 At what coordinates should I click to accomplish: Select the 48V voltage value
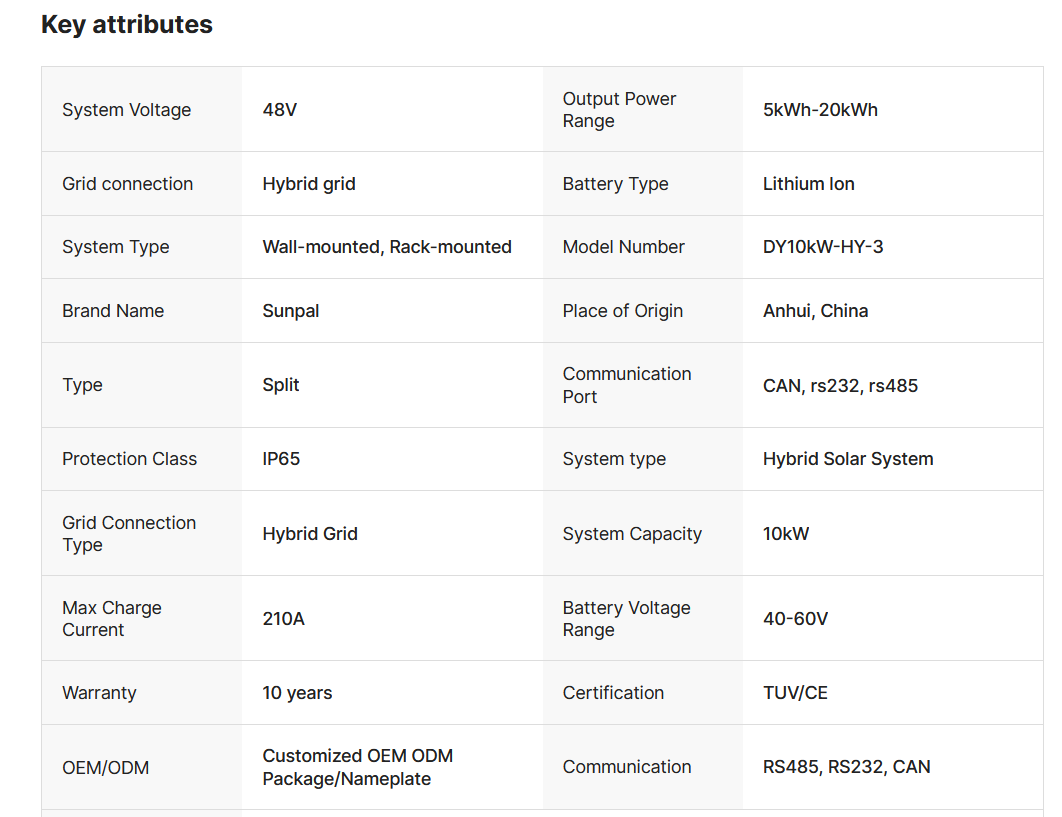(x=280, y=110)
